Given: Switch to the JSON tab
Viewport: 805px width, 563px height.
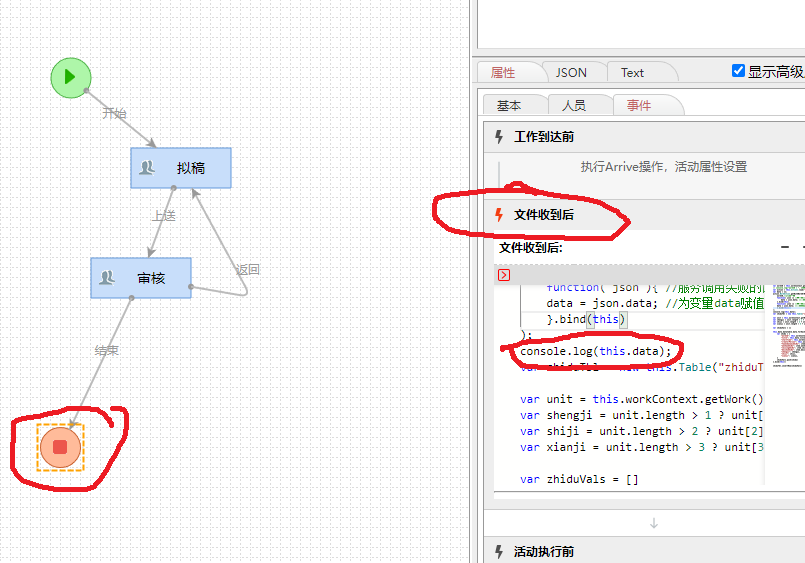Looking at the screenshot, I should 571,72.
